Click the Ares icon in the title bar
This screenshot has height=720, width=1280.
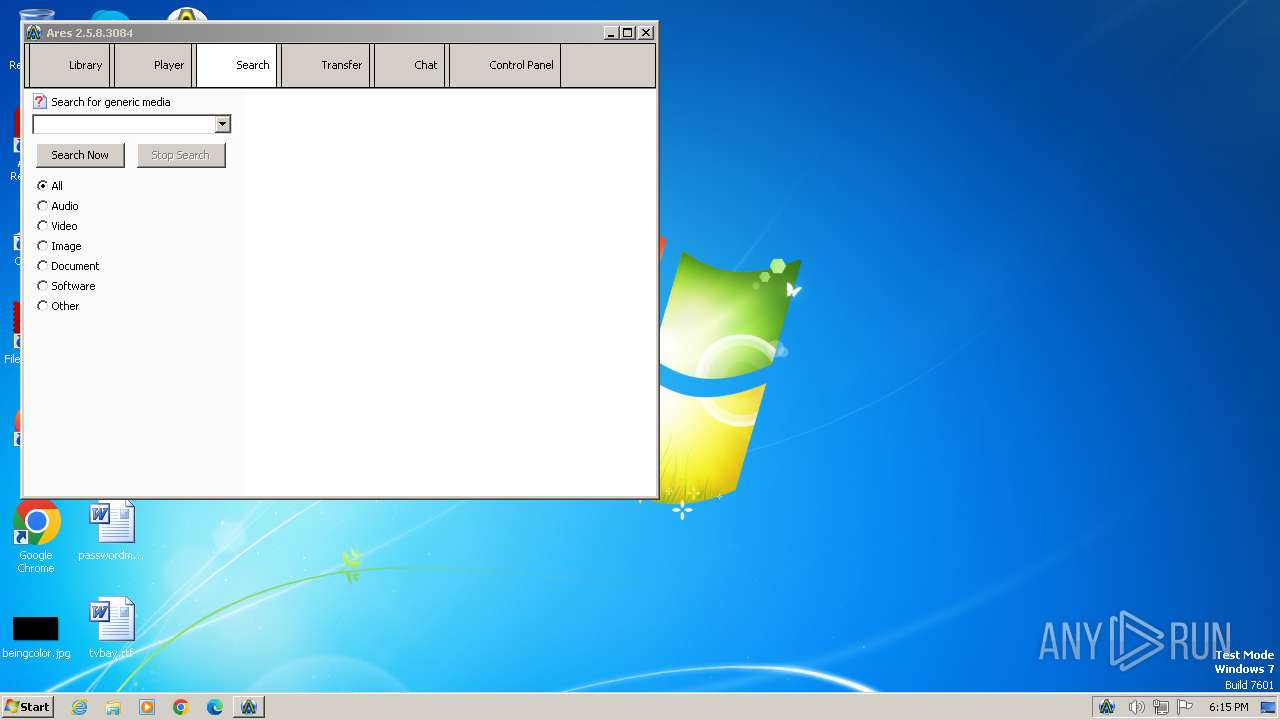34,33
